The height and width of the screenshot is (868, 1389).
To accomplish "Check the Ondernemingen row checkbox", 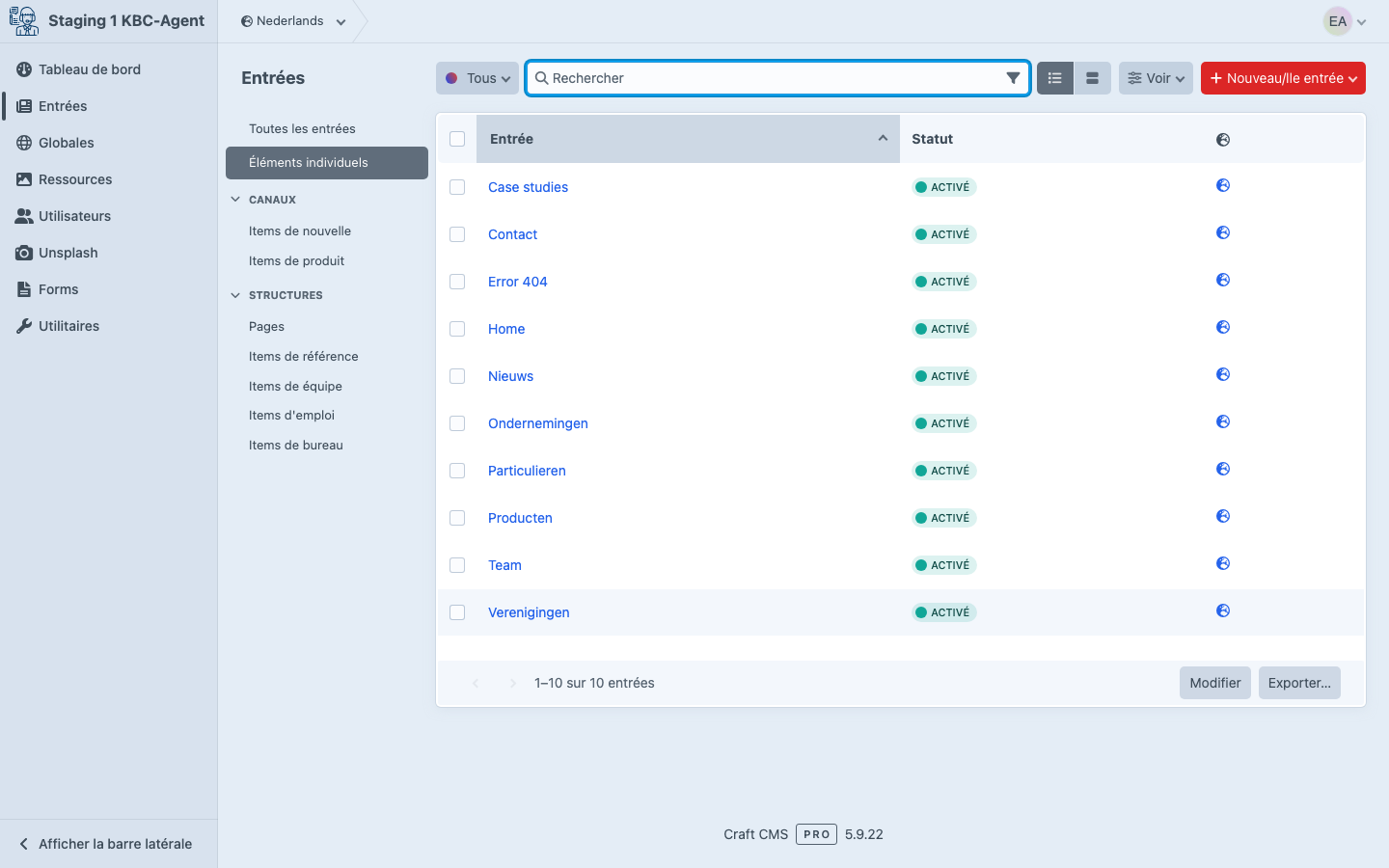I will coord(457,423).
